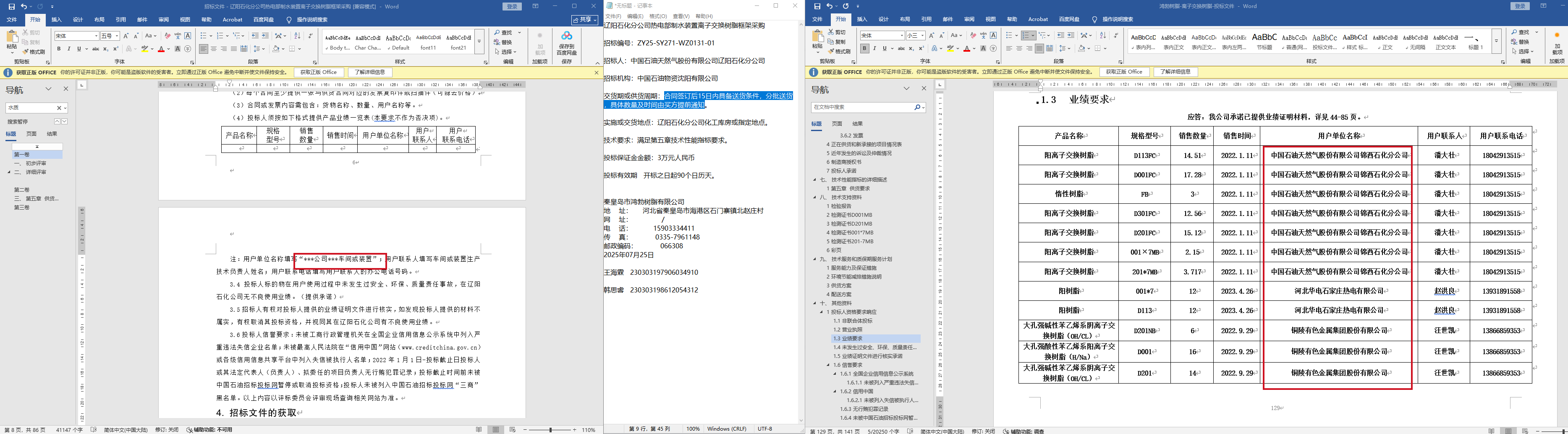Viewport: 1568px width, 434px height.
Task: Click 获取正版 Office button in left Word
Action: 319,73
